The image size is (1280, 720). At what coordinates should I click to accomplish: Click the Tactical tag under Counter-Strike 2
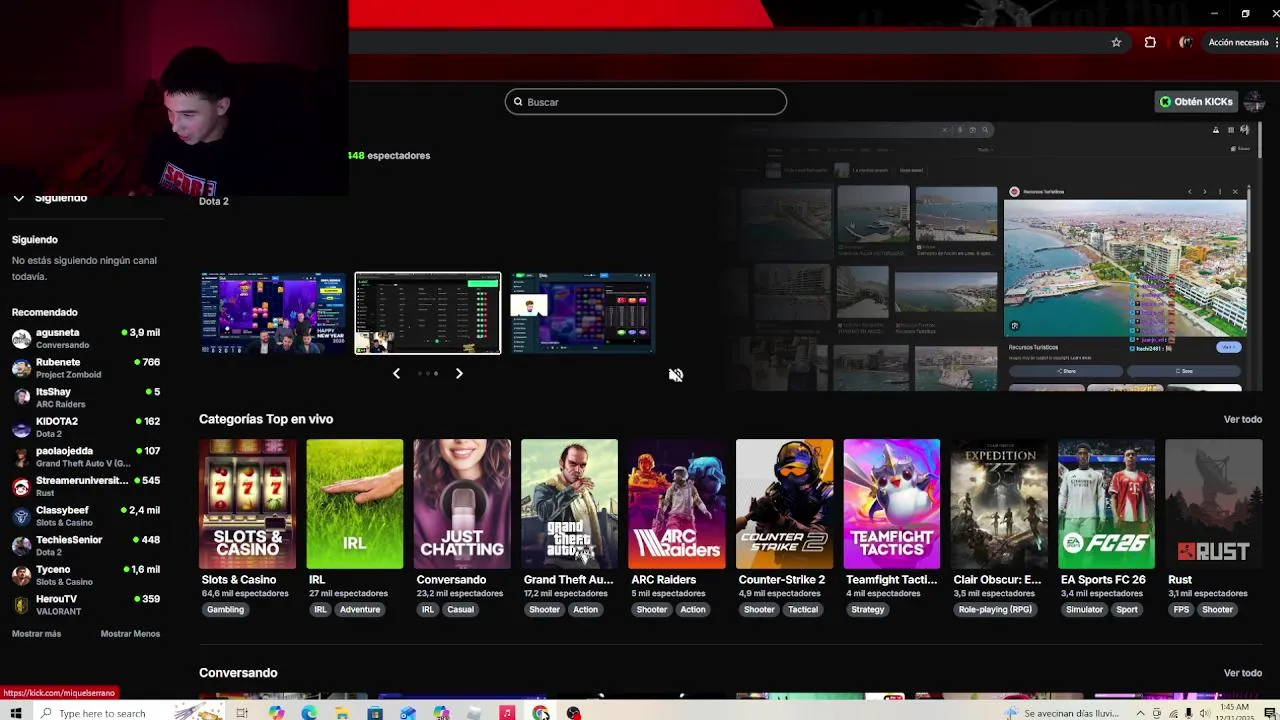click(x=802, y=610)
